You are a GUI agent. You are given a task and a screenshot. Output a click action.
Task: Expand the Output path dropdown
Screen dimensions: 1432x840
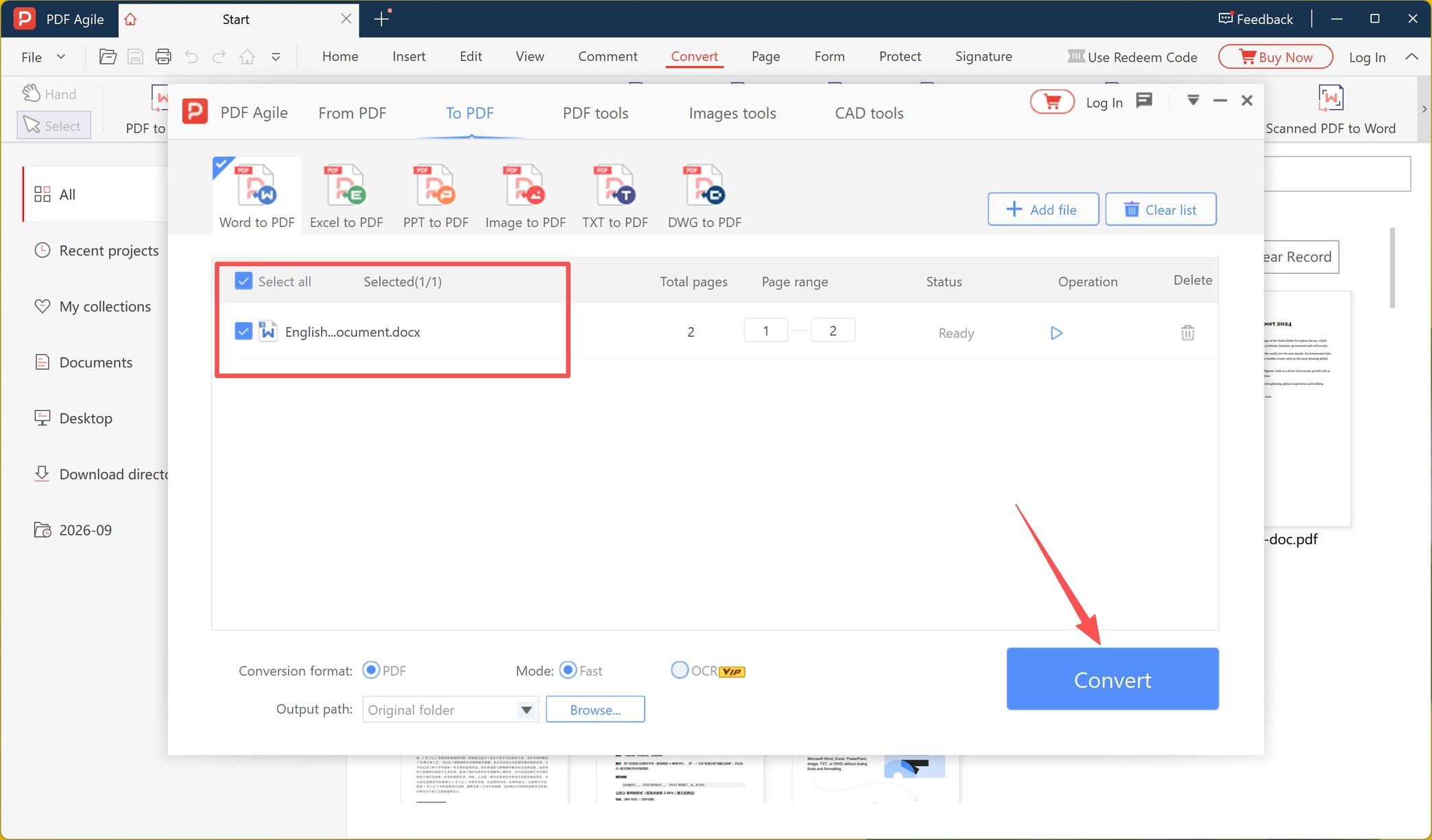click(526, 710)
